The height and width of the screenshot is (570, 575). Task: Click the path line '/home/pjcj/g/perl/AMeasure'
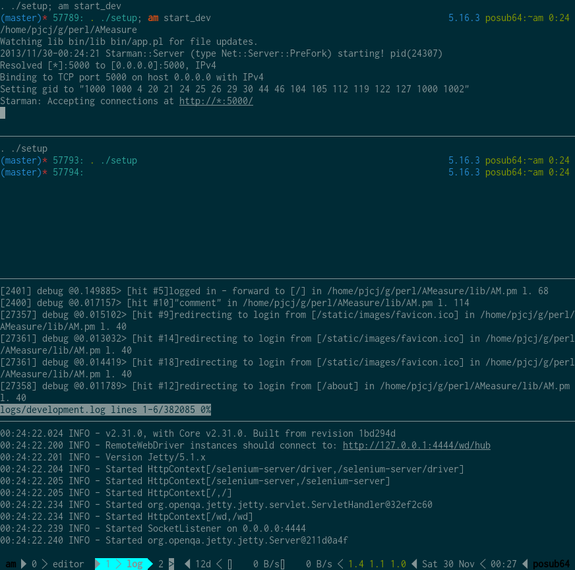(x=69, y=30)
